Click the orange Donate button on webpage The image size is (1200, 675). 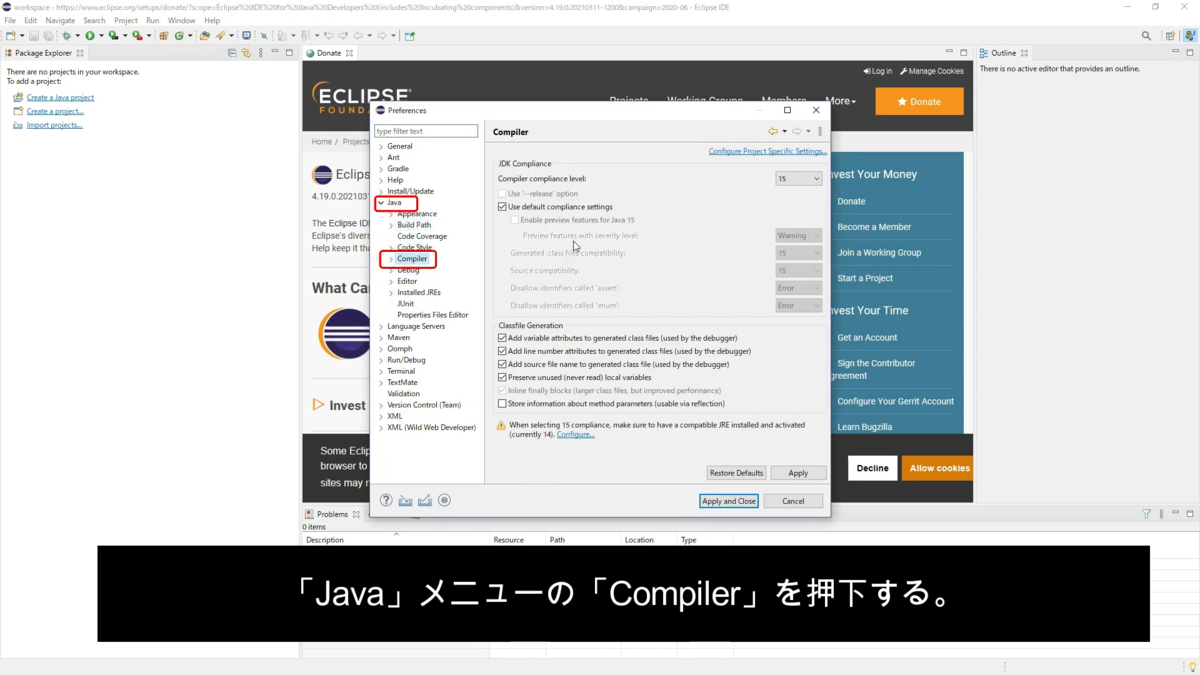(919, 101)
